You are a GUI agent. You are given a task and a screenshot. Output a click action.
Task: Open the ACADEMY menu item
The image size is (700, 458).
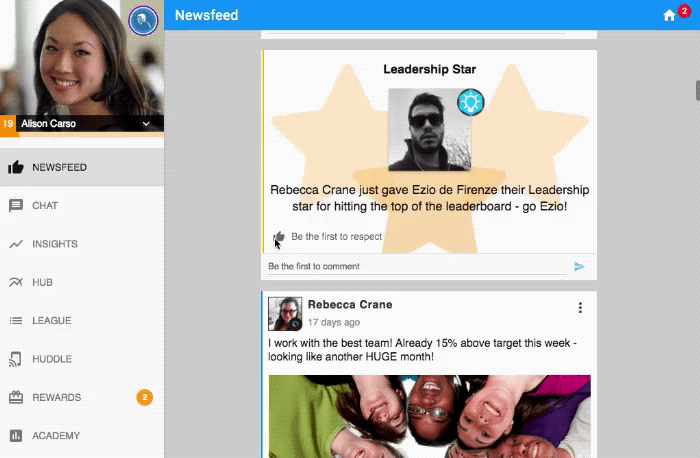click(x=56, y=436)
